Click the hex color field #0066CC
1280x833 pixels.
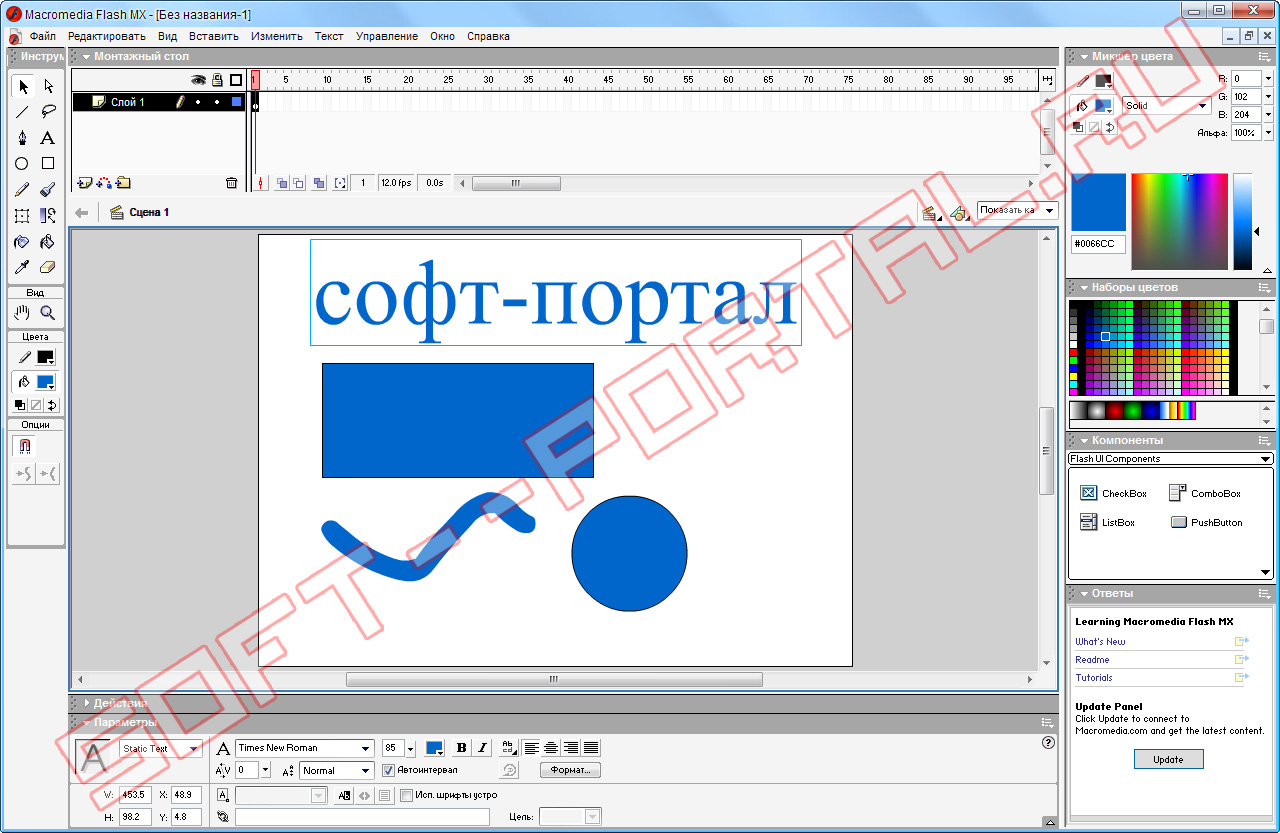point(1098,244)
